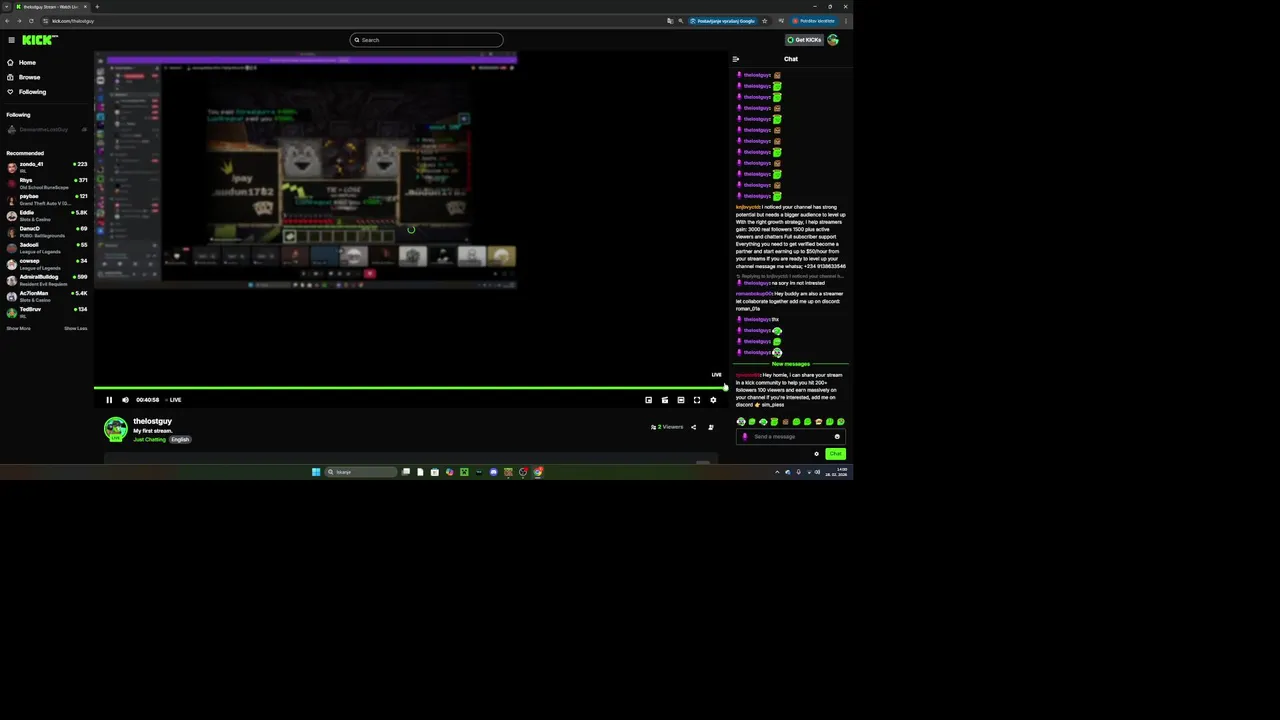Jump to LIVE in player controls
Viewport: 1280px width, 720px height.
click(x=174, y=400)
